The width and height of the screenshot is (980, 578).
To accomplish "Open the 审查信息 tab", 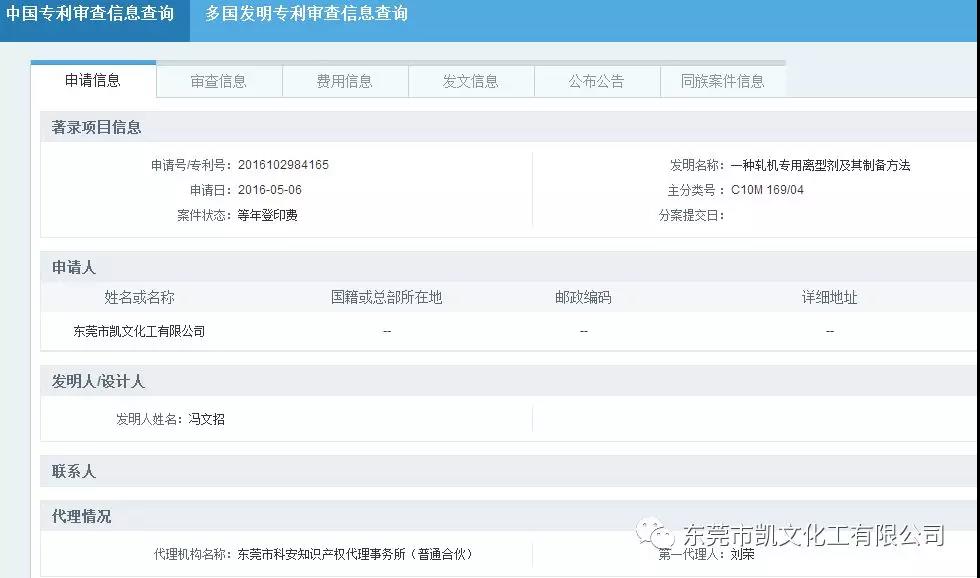I will tap(219, 81).
